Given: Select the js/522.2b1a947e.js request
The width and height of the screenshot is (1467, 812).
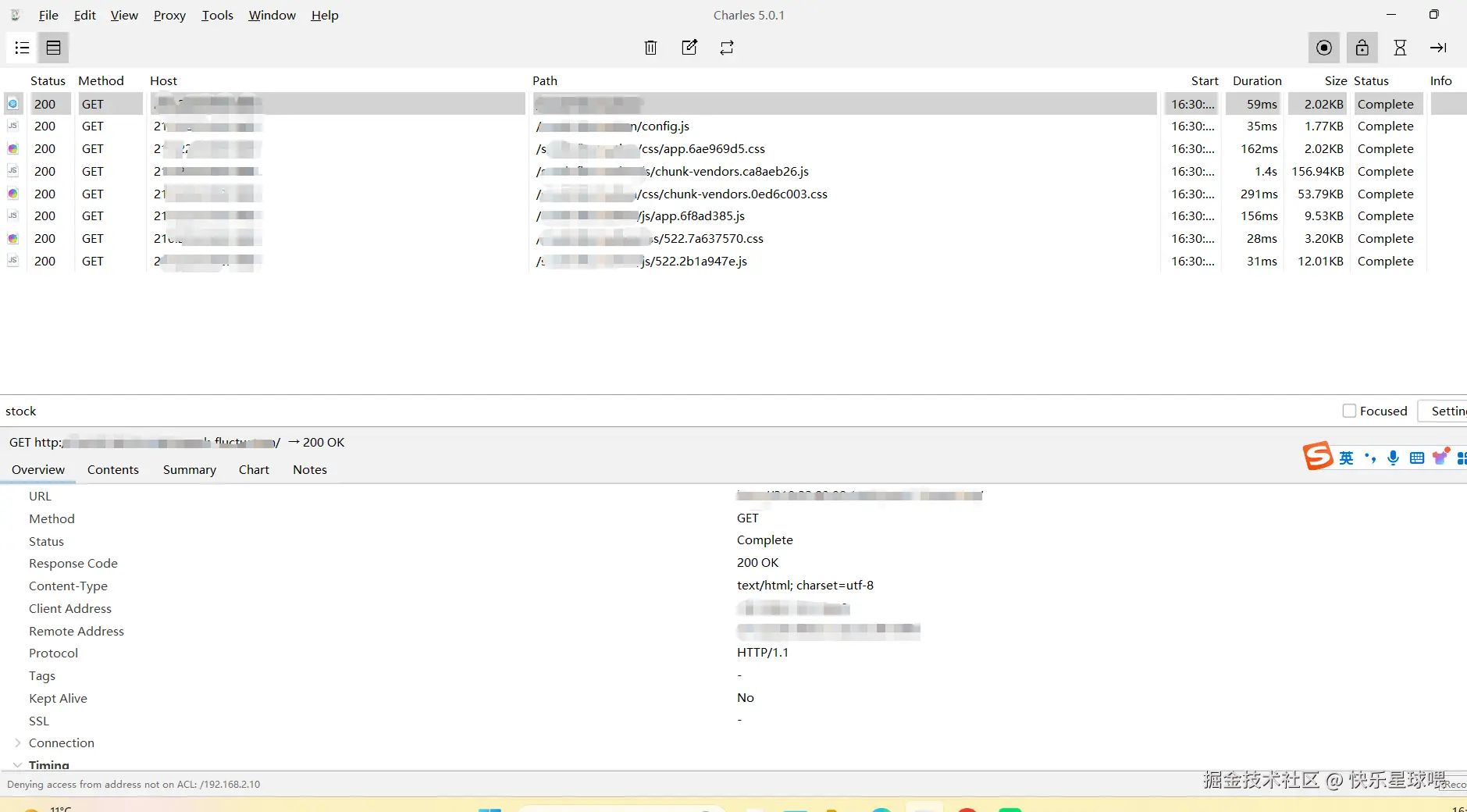Looking at the screenshot, I should (734, 261).
